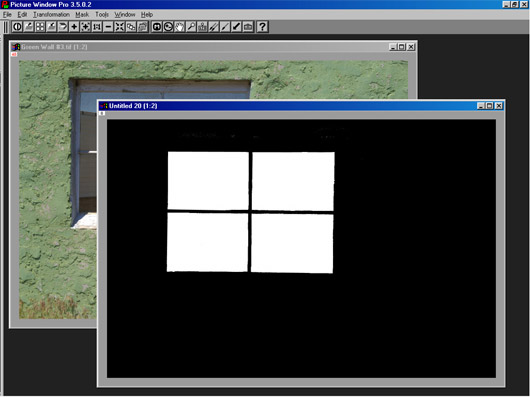
Task: Select the thick diagonal brush tool icon
Action: click(237, 27)
